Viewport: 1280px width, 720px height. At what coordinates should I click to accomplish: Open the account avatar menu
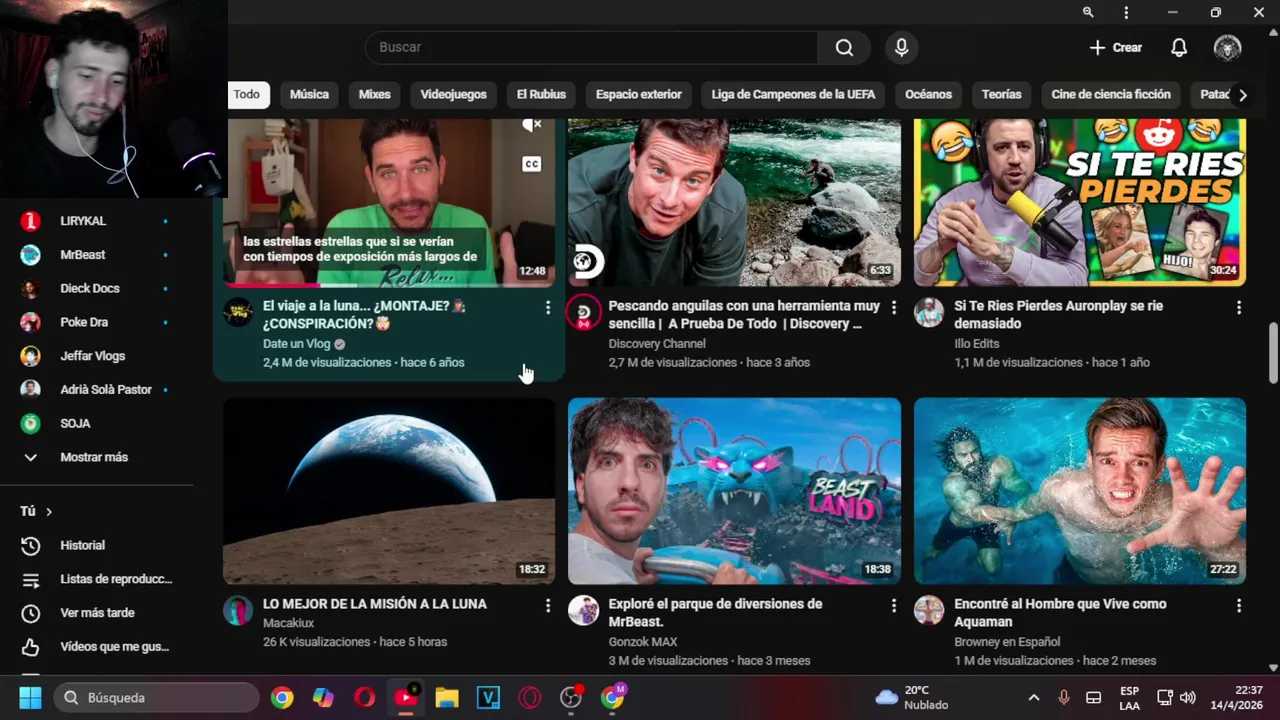1227,47
